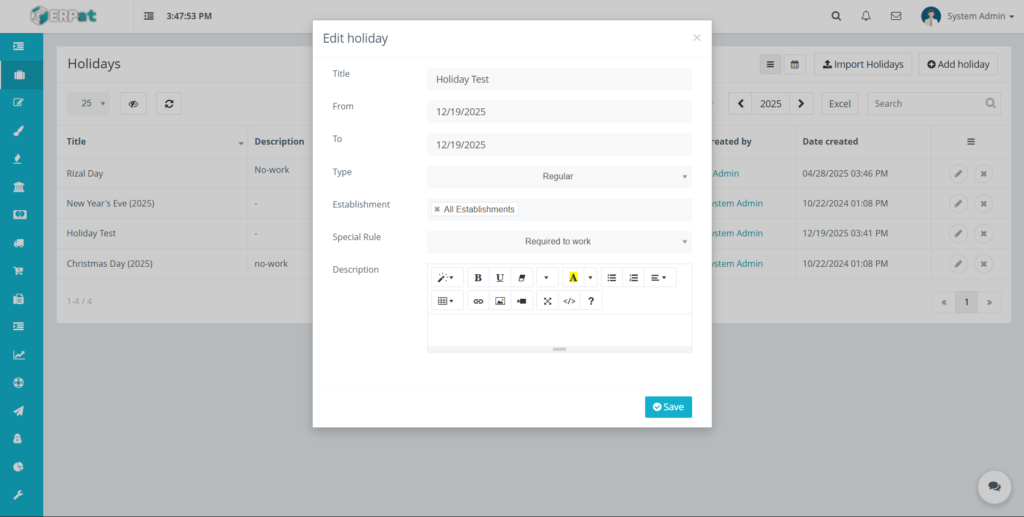The image size is (1024, 517).
Task: Click the Title field Holiday Test
Action: [x=560, y=79]
